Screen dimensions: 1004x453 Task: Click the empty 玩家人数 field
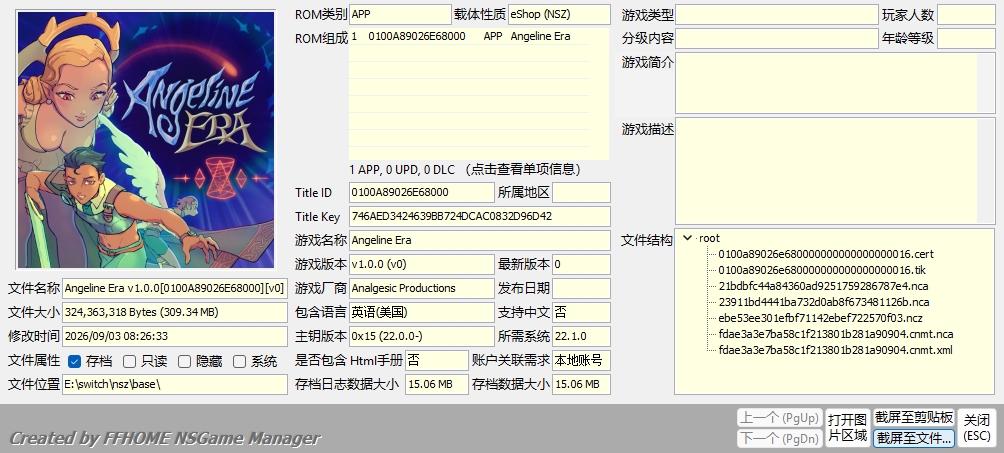(966, 15)
